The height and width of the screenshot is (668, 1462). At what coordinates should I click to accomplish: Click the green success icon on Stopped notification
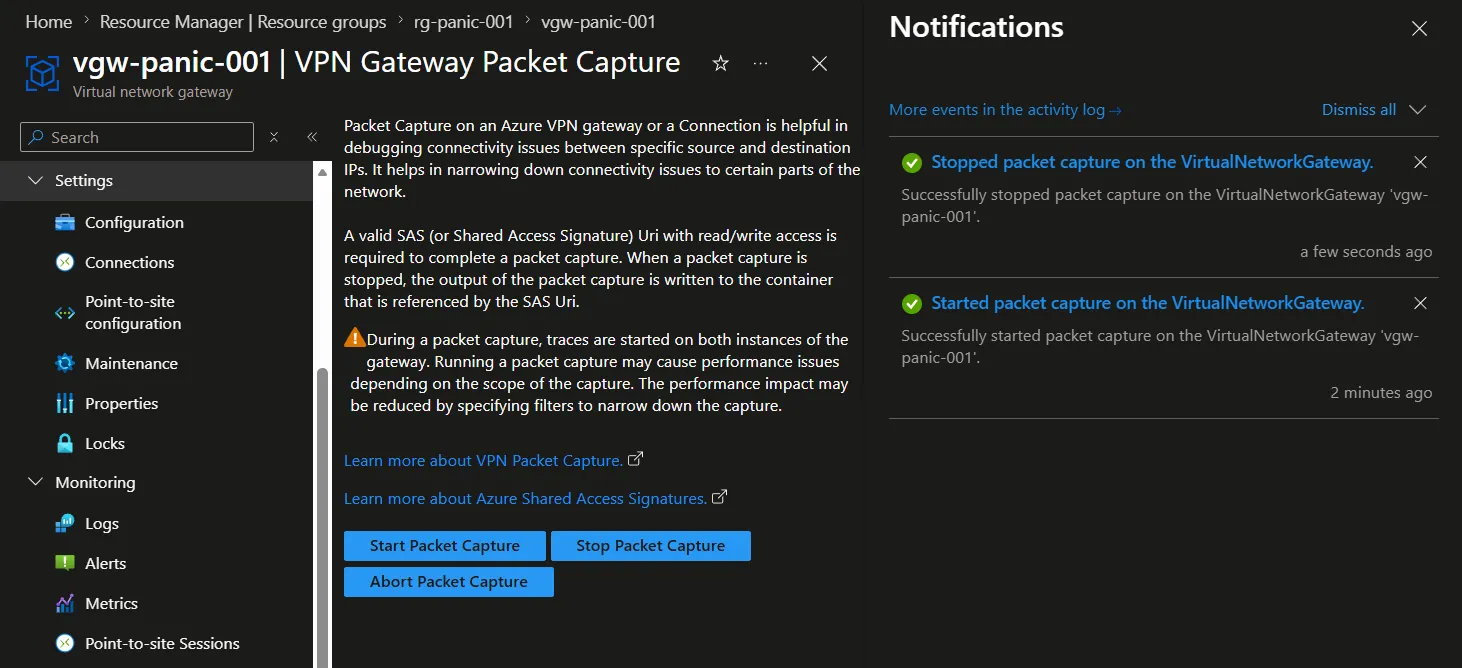pos(911,162)
